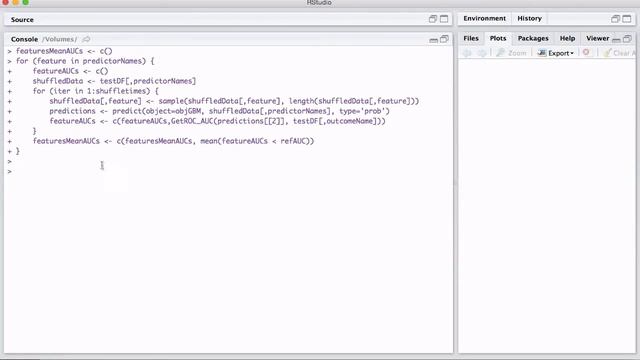Click the Clear All plots broom button
640x360 pixels.
619,53
